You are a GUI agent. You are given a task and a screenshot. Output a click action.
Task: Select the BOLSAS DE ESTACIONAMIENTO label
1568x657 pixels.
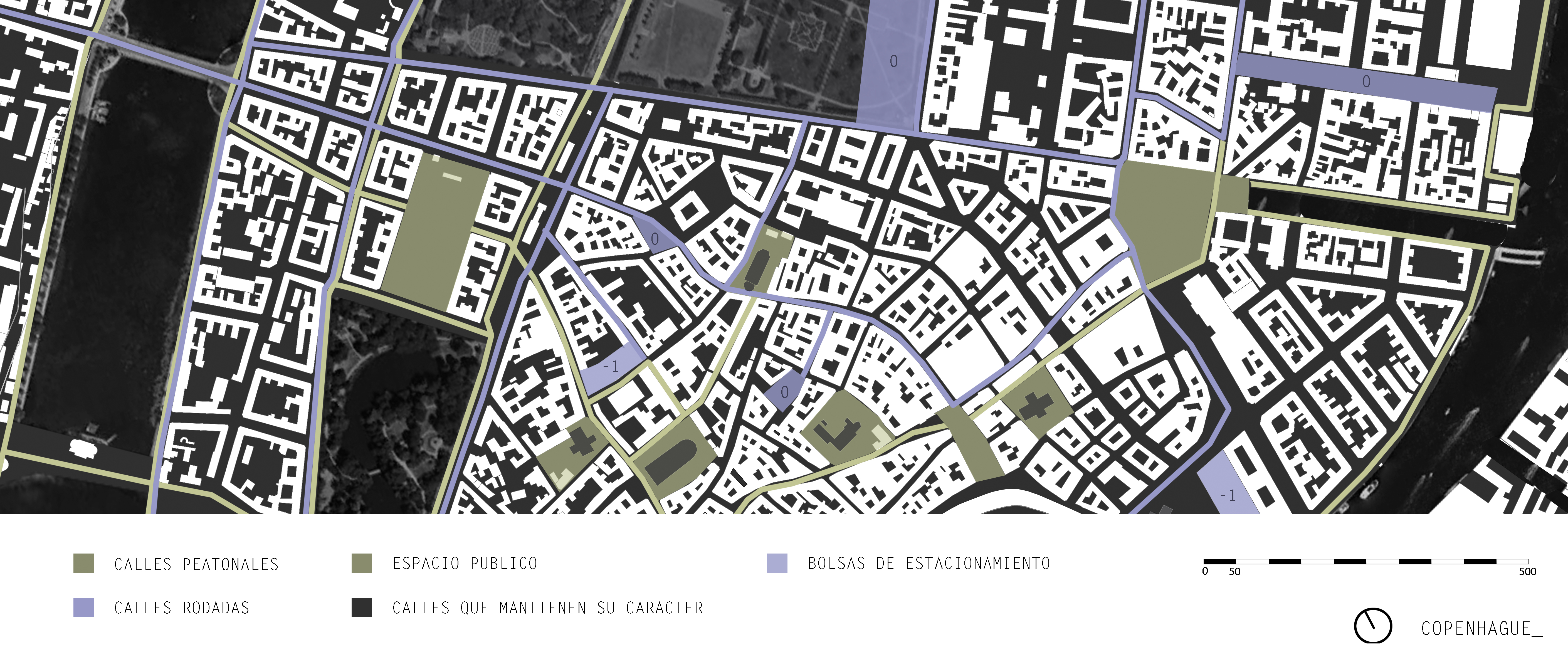click(929, 563)
